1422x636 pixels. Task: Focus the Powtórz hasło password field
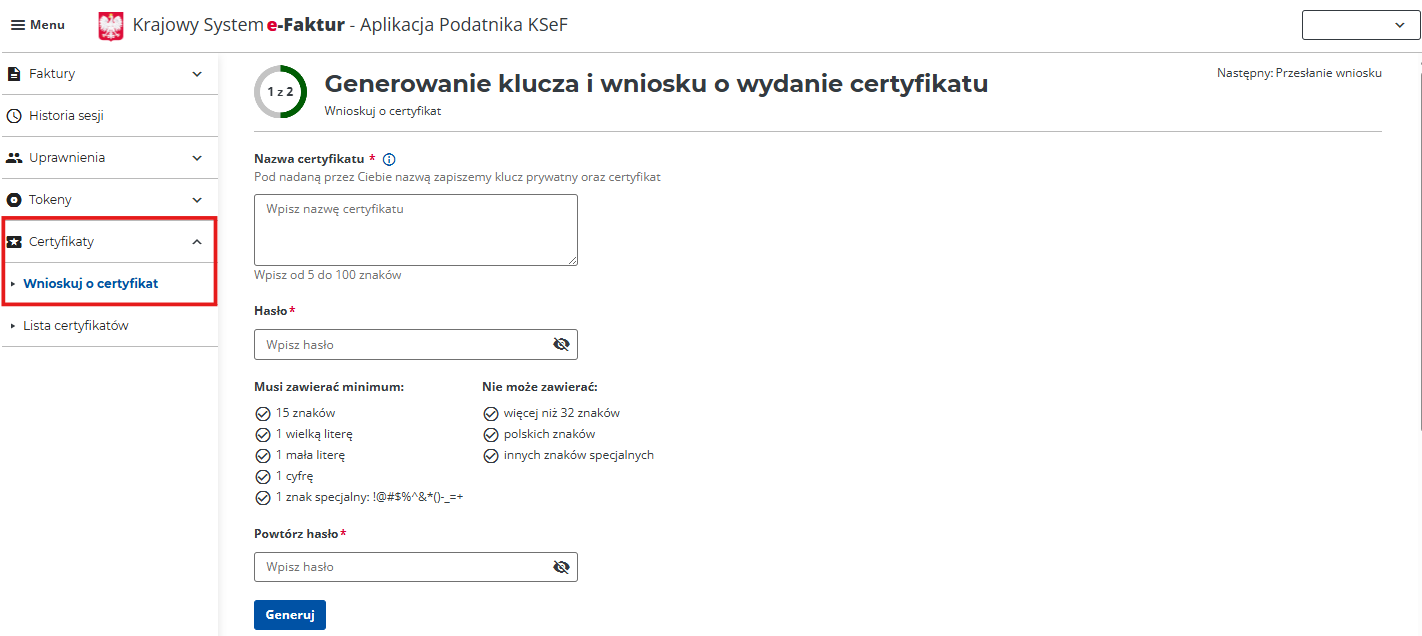click(416, 567)
